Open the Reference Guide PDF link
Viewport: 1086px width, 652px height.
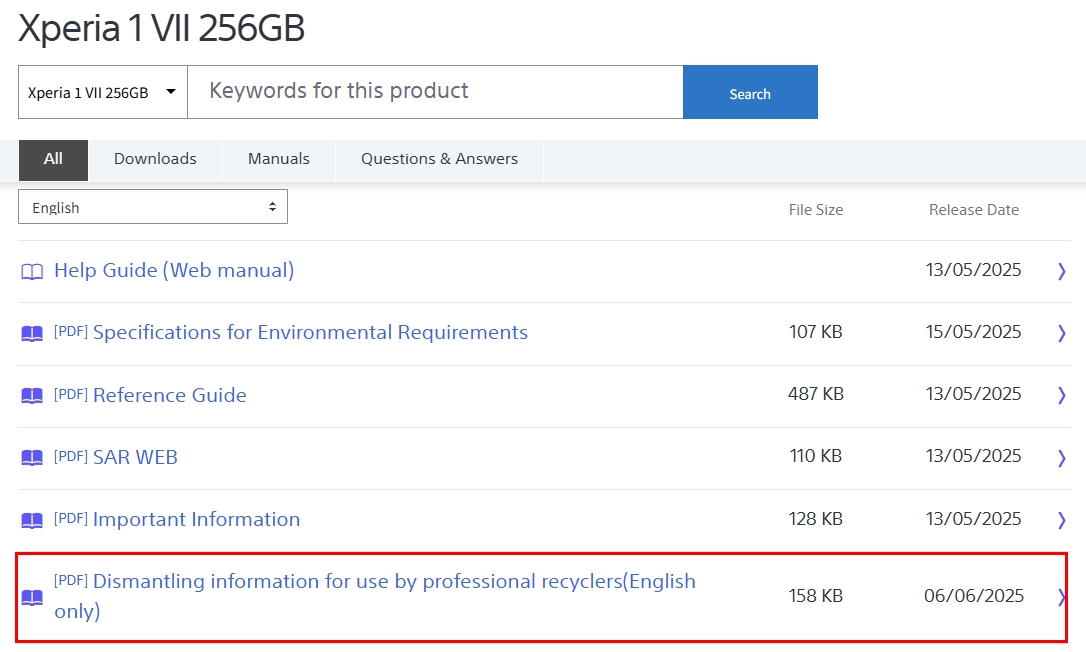coord(150,395)
